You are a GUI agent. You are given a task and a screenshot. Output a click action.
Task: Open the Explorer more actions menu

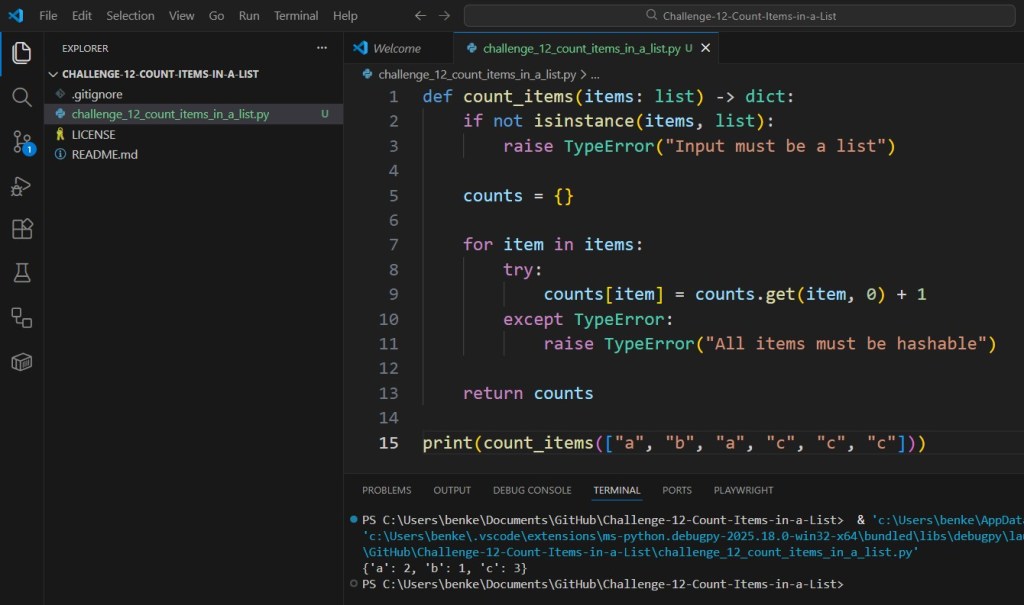[x=322, y=47]
